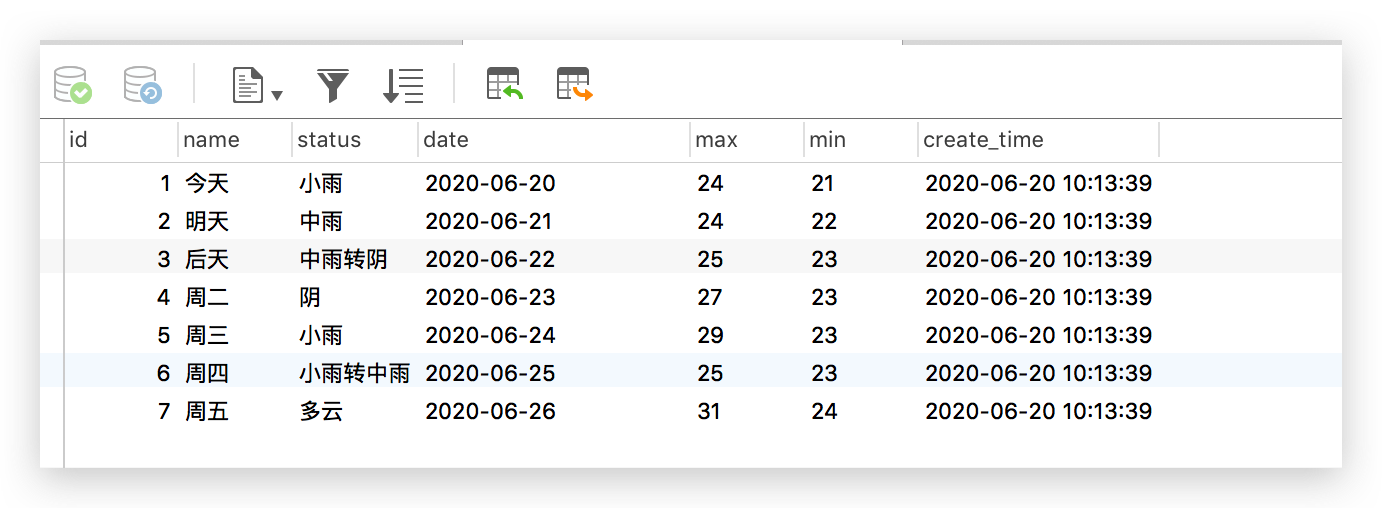Select the row with status 小雨转中雨
Screen dimensions: 1382x508
[x=702, y=373]
